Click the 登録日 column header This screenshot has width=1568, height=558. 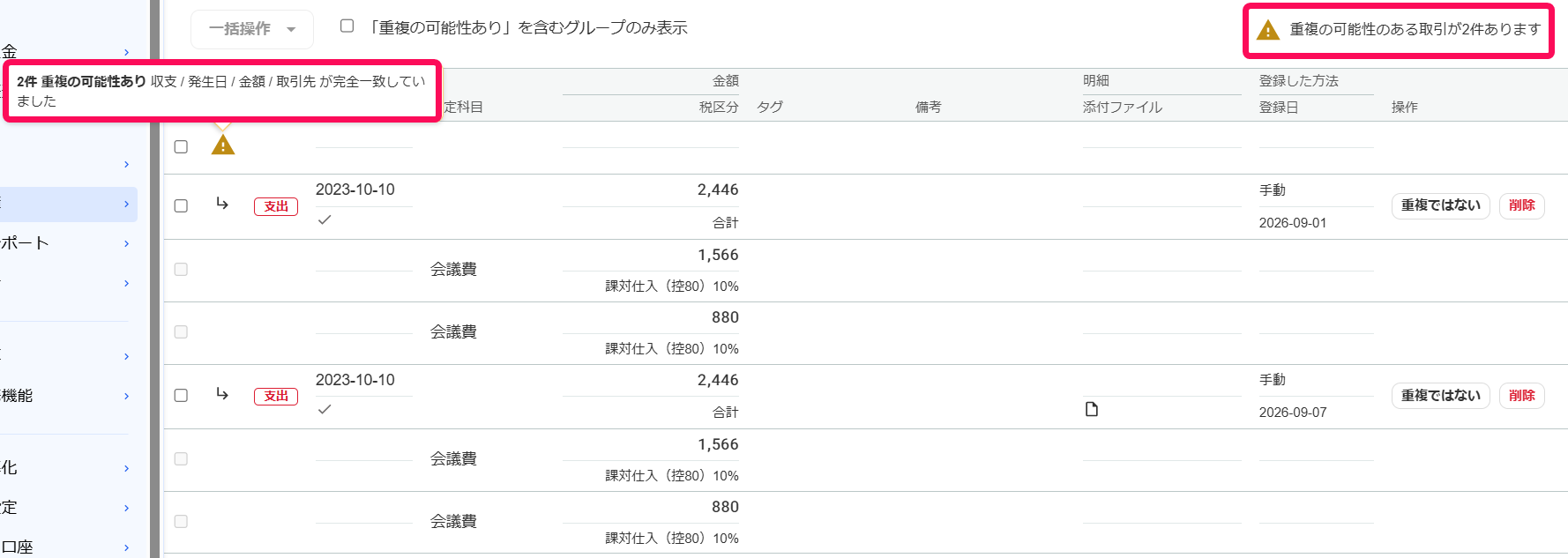[x=1279, y=108]
